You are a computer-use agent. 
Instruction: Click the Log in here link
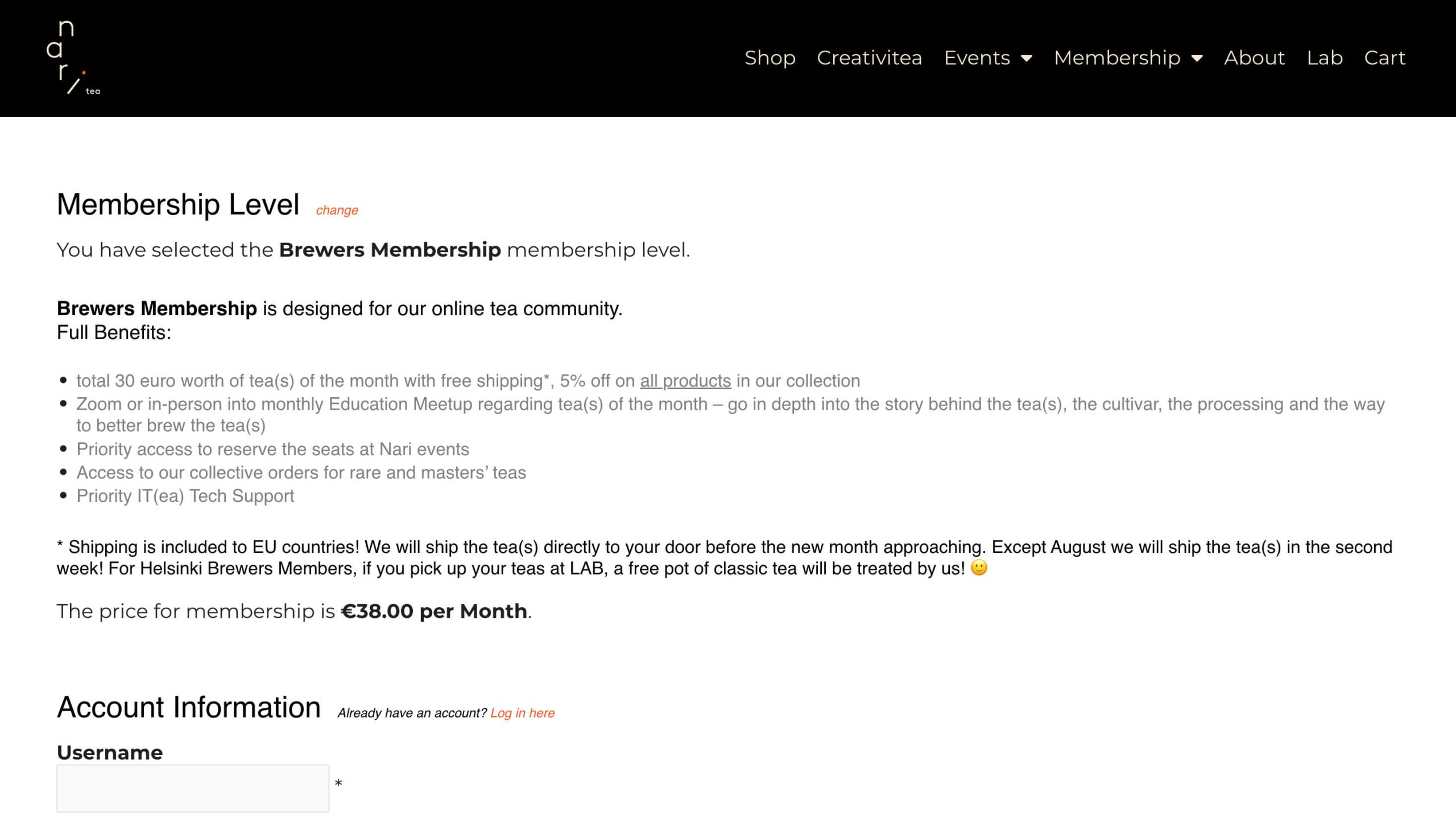(521, 713)
